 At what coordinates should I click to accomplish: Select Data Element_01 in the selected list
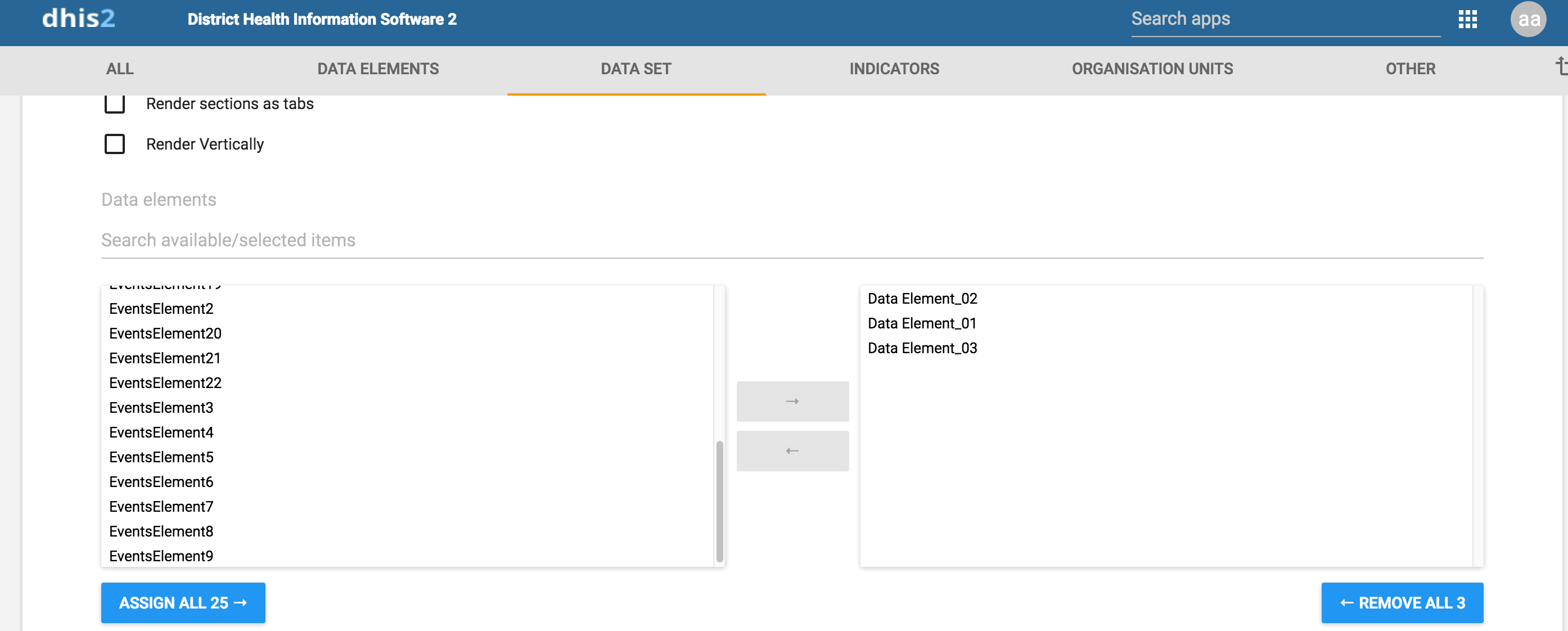coord(922,324)
